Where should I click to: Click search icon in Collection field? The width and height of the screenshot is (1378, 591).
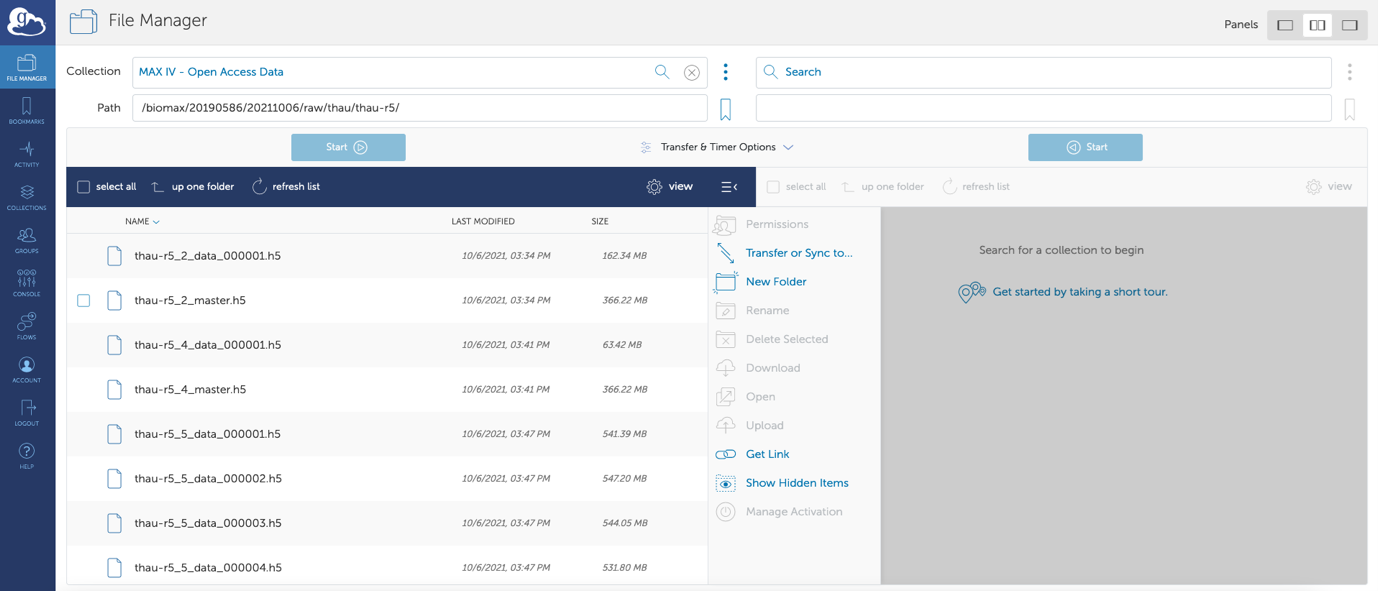[661, 72]
